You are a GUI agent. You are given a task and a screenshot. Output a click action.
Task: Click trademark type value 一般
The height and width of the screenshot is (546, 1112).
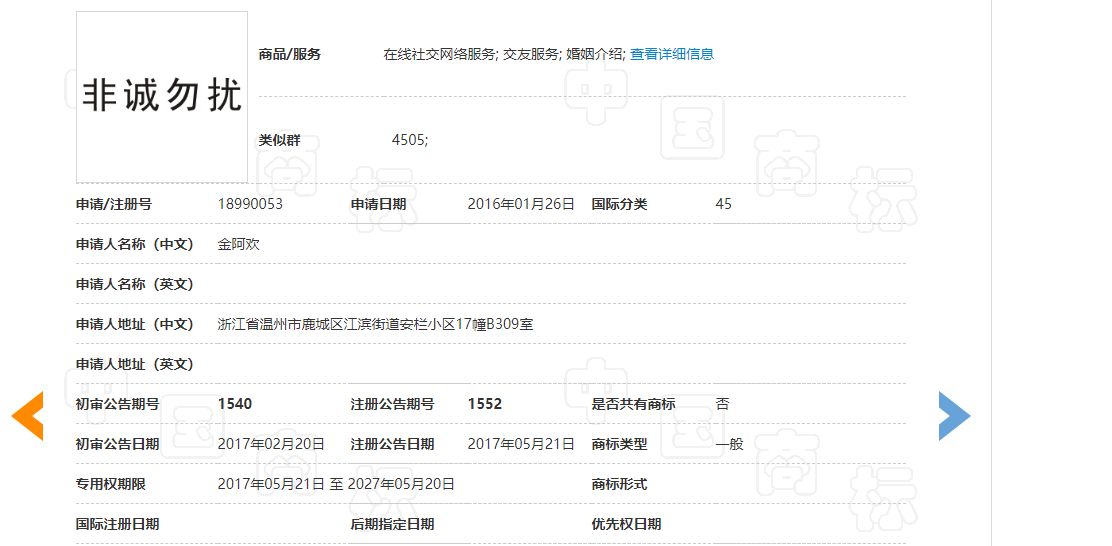point(729,444)
